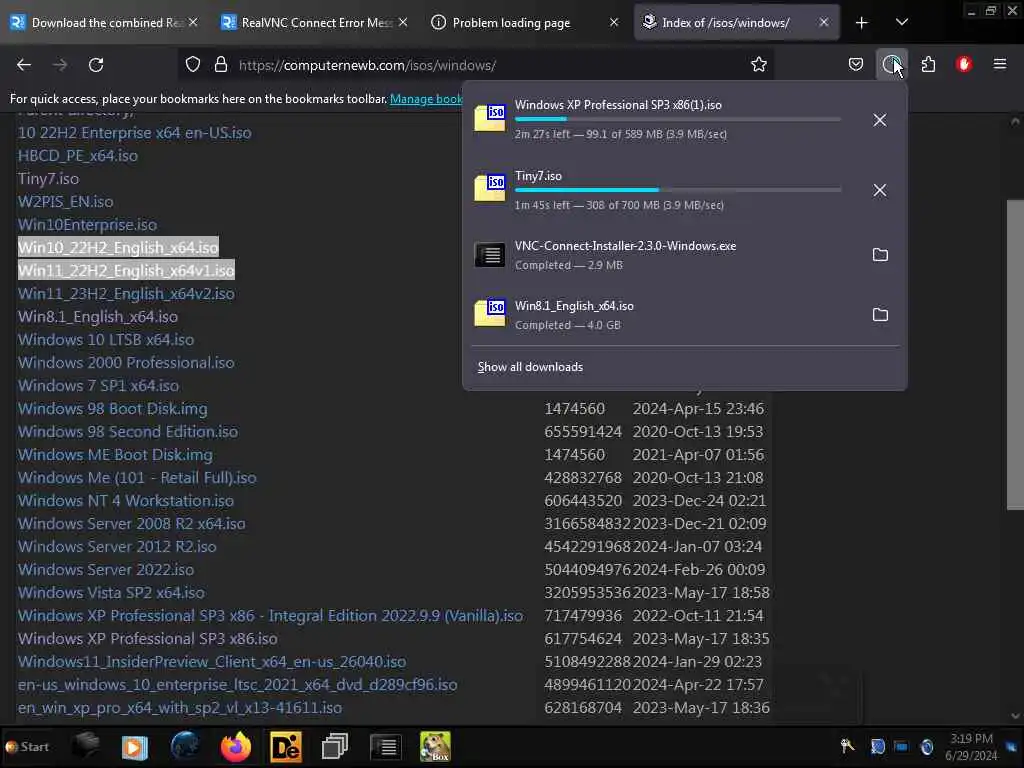The height and width of the screenshot is (768, 1024).
Task: Open the HBCD_PE_x64.iso link
Action: tap(78, 156)
